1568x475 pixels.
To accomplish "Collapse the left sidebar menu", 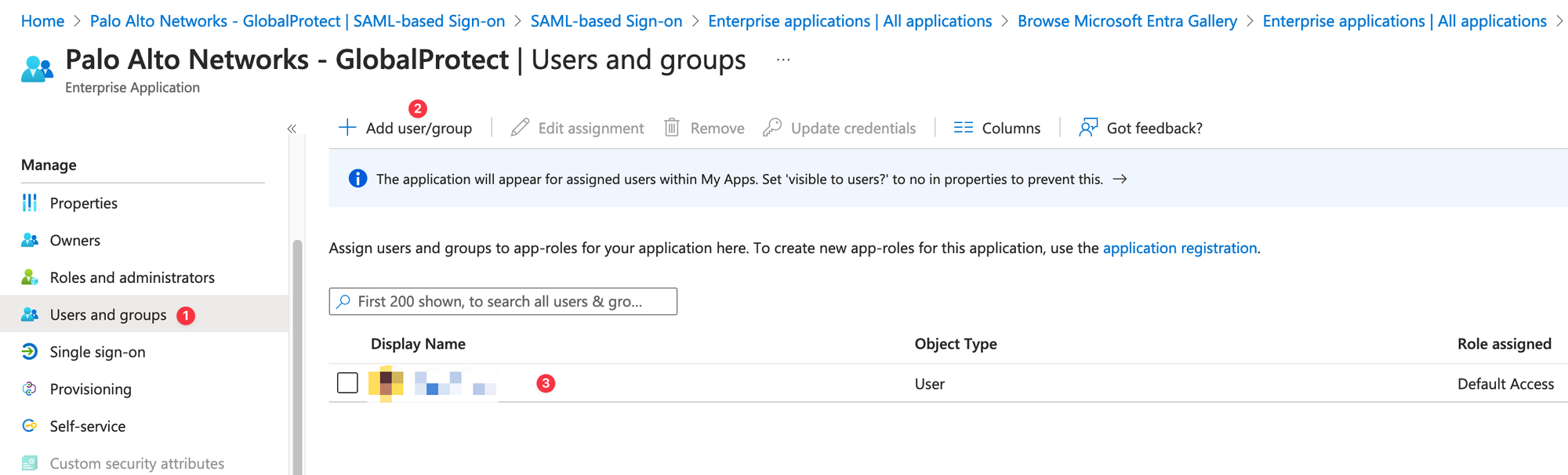I will 292,129.
